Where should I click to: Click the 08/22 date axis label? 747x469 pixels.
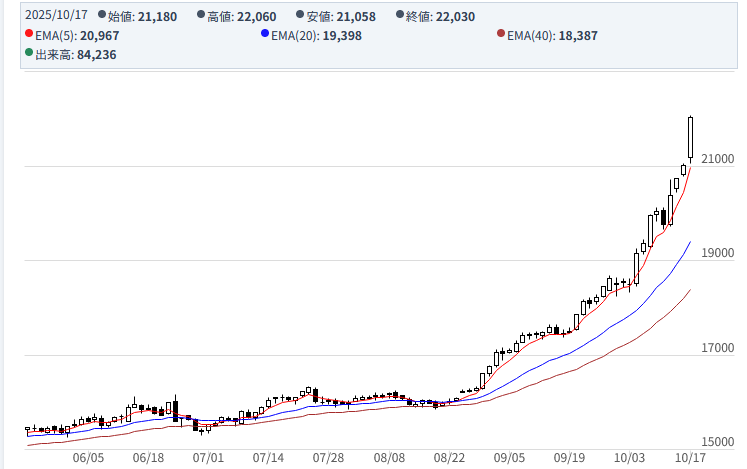click(449, 458)
